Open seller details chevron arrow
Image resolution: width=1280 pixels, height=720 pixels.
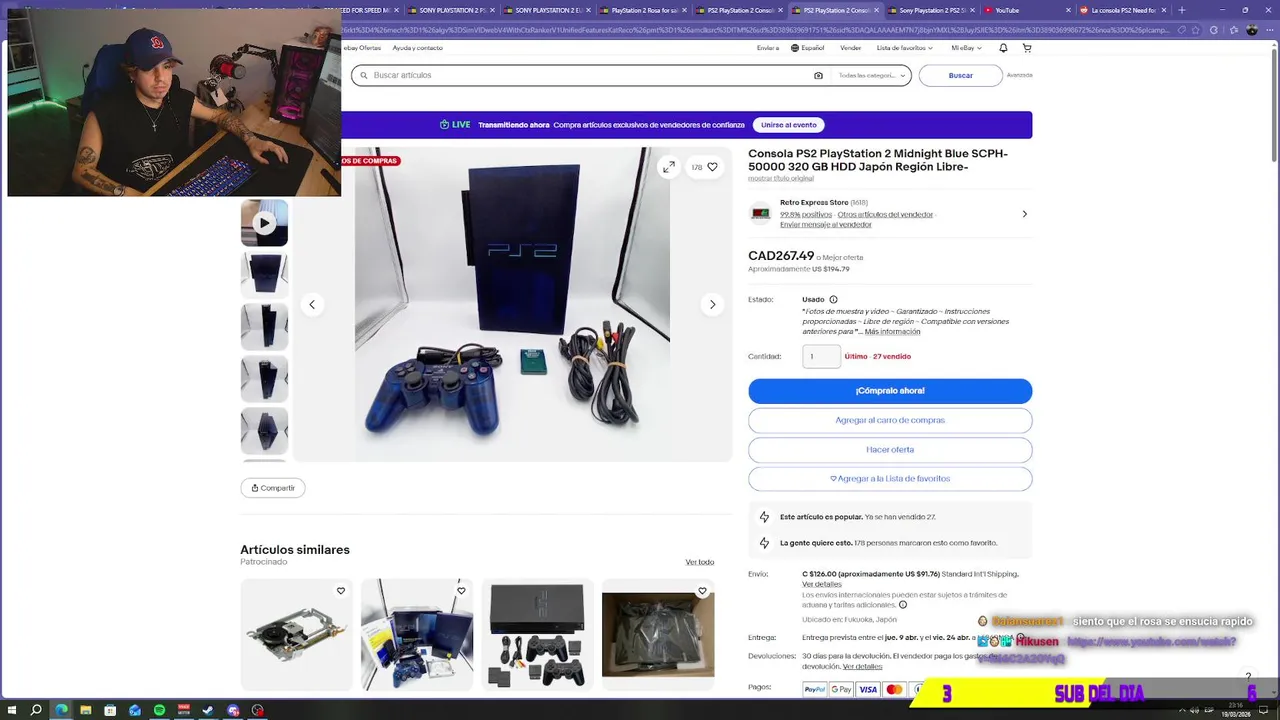[x=1024, y=214]
